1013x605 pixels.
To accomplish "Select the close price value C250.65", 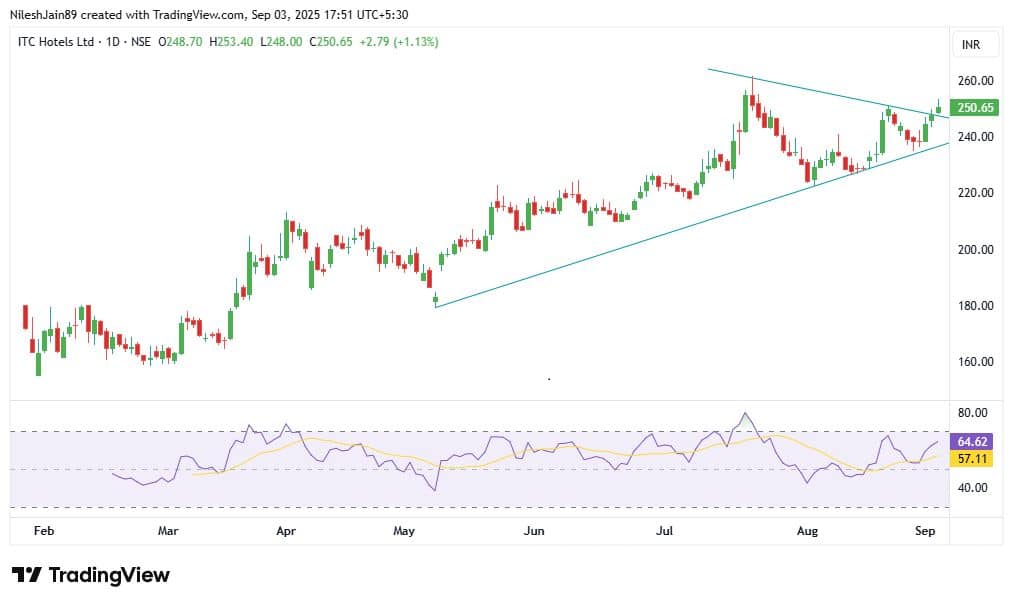I will pyautogui.click(x=331, y=42).
